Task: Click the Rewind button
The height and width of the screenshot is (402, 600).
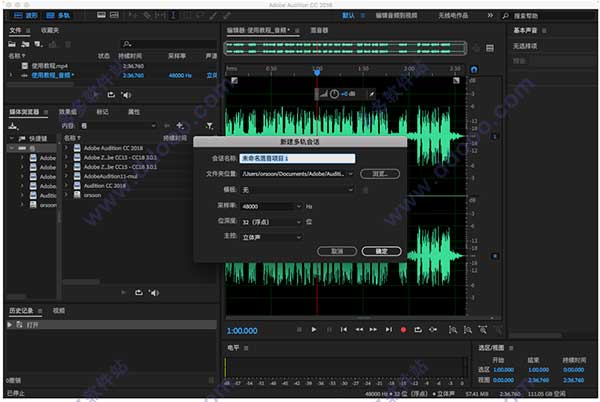Action: point(359,330)
